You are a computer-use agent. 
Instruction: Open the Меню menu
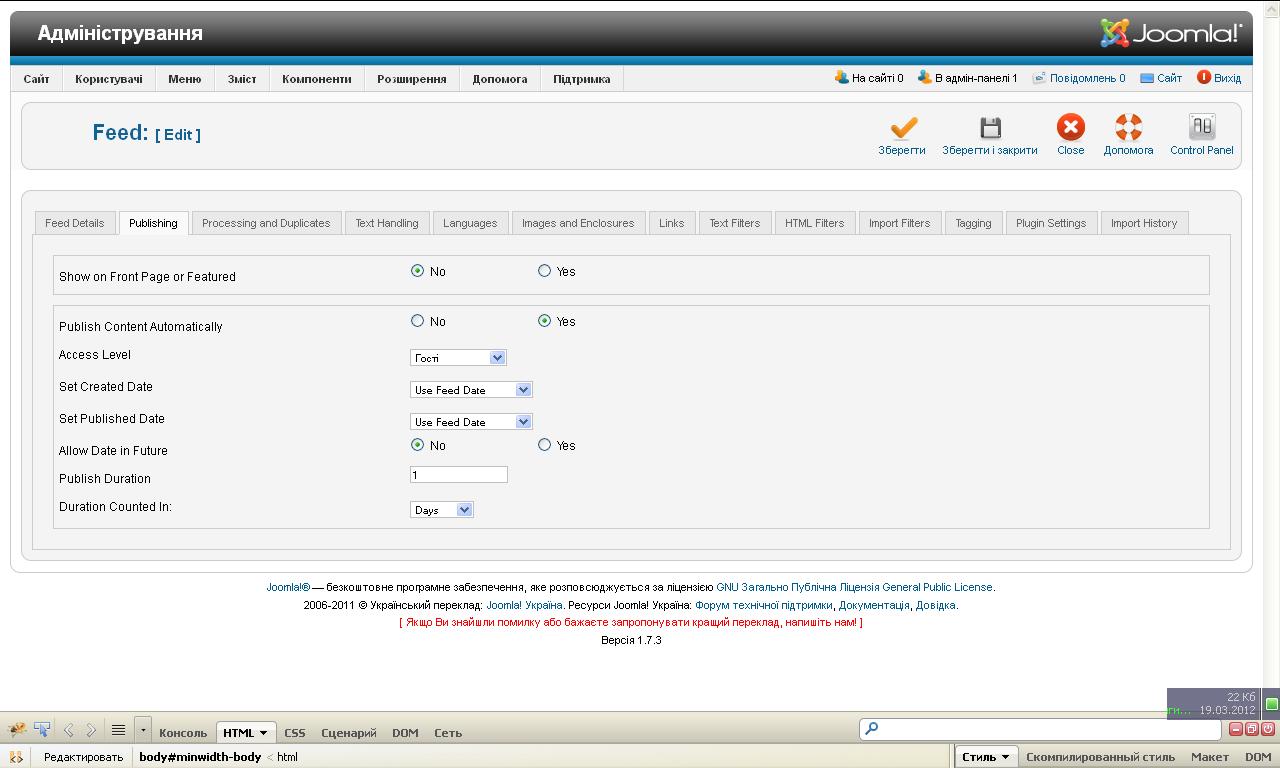[185, 79]
